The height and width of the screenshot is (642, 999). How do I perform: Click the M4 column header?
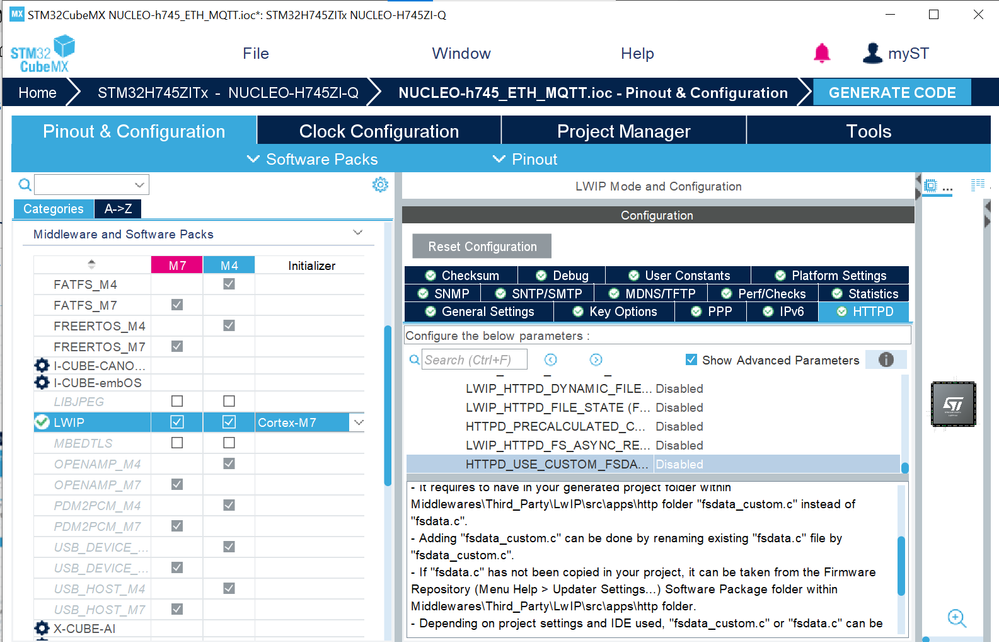[229, 265]
